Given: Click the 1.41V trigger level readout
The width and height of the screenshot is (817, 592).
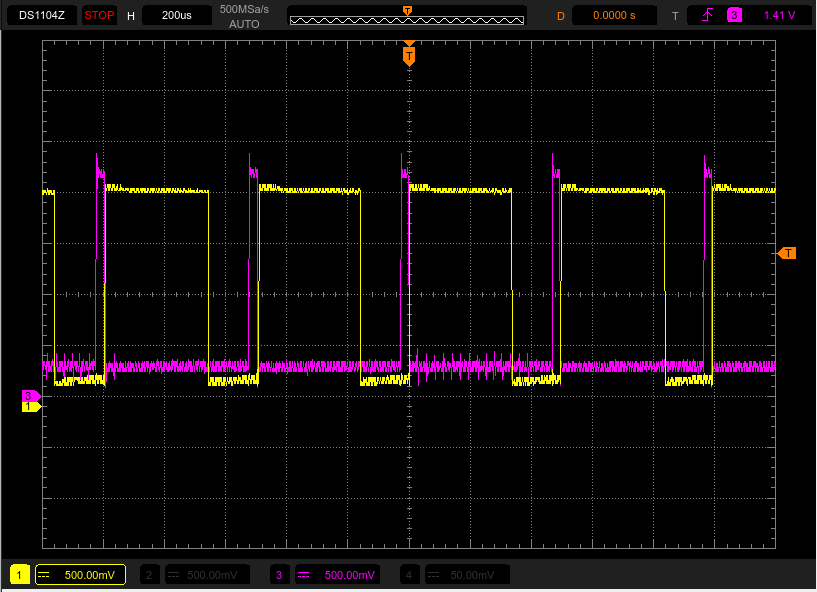Looking at the screenshot, I should point(779,15).
